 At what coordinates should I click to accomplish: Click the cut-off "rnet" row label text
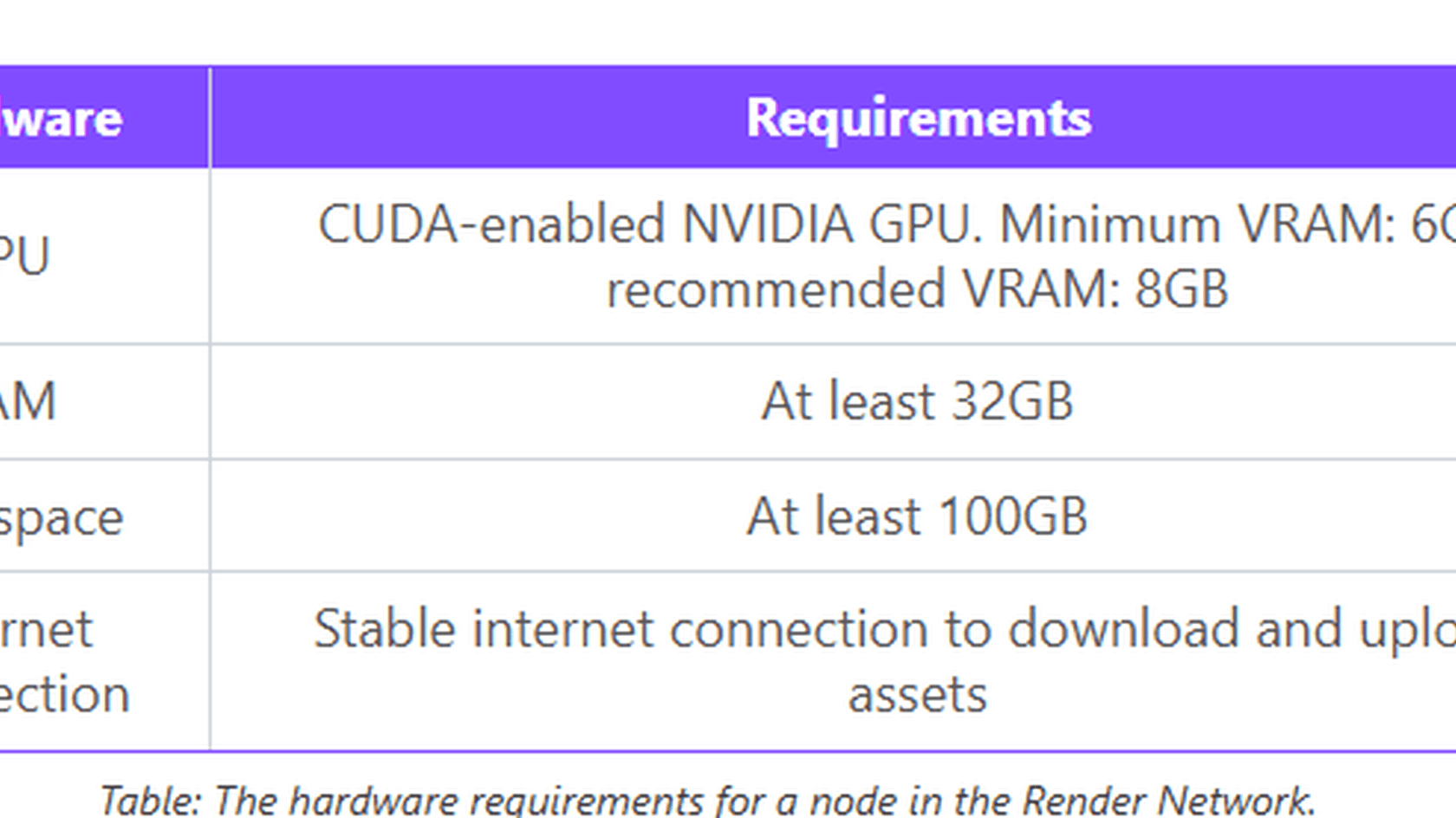46,630
